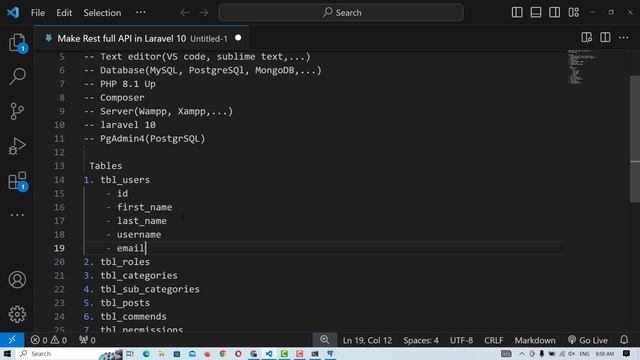The height and width of the screenshot is (360, 640).
Task: Toggle primary side bar layout icon
Action: (517, 12)
